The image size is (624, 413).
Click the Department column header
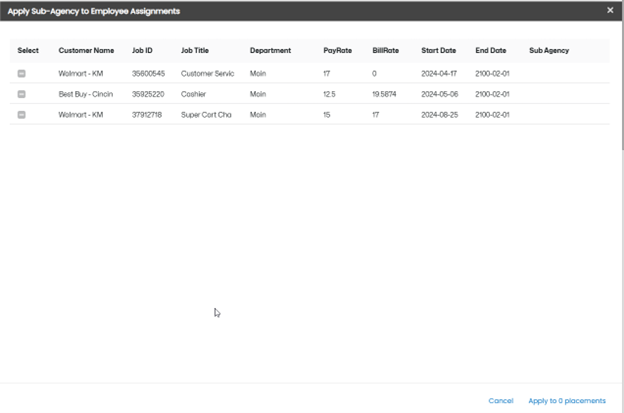[x=270, y=50]
